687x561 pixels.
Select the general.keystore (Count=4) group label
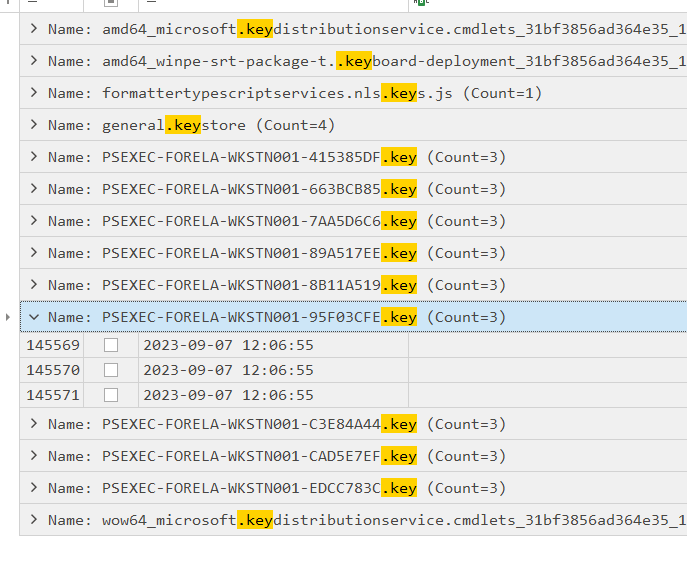point(191,125)
